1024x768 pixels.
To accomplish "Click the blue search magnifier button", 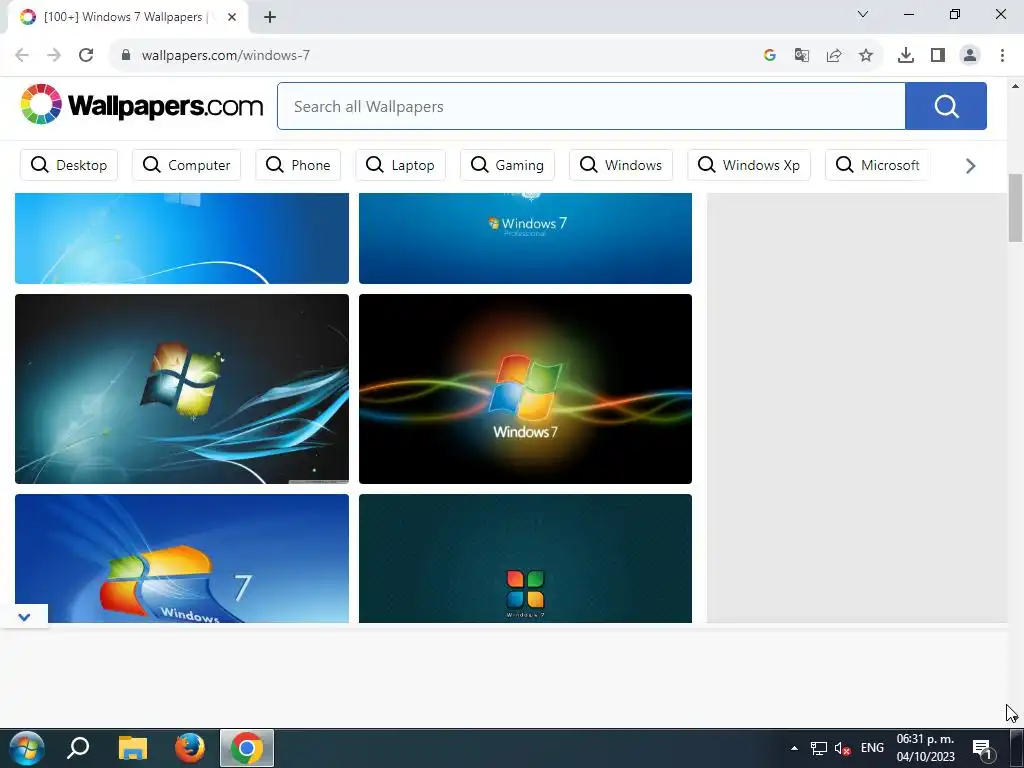I will (x=946, y=106).
